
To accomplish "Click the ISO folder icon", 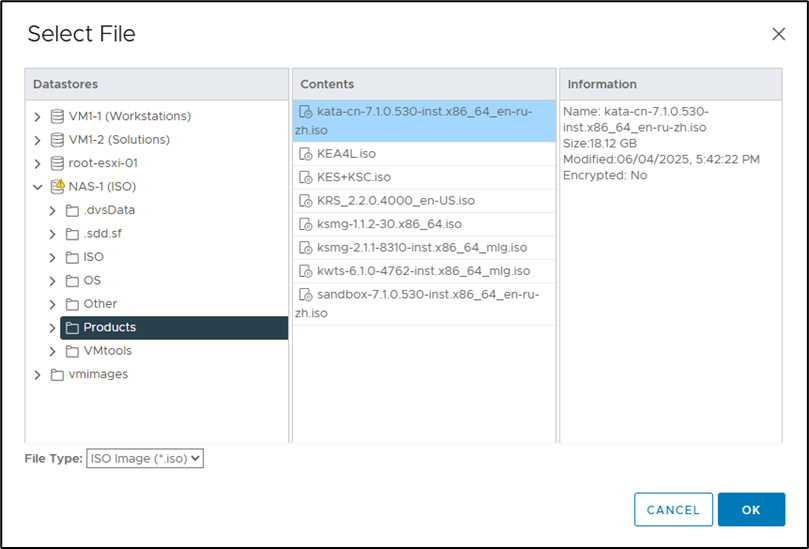I will 72,257.
